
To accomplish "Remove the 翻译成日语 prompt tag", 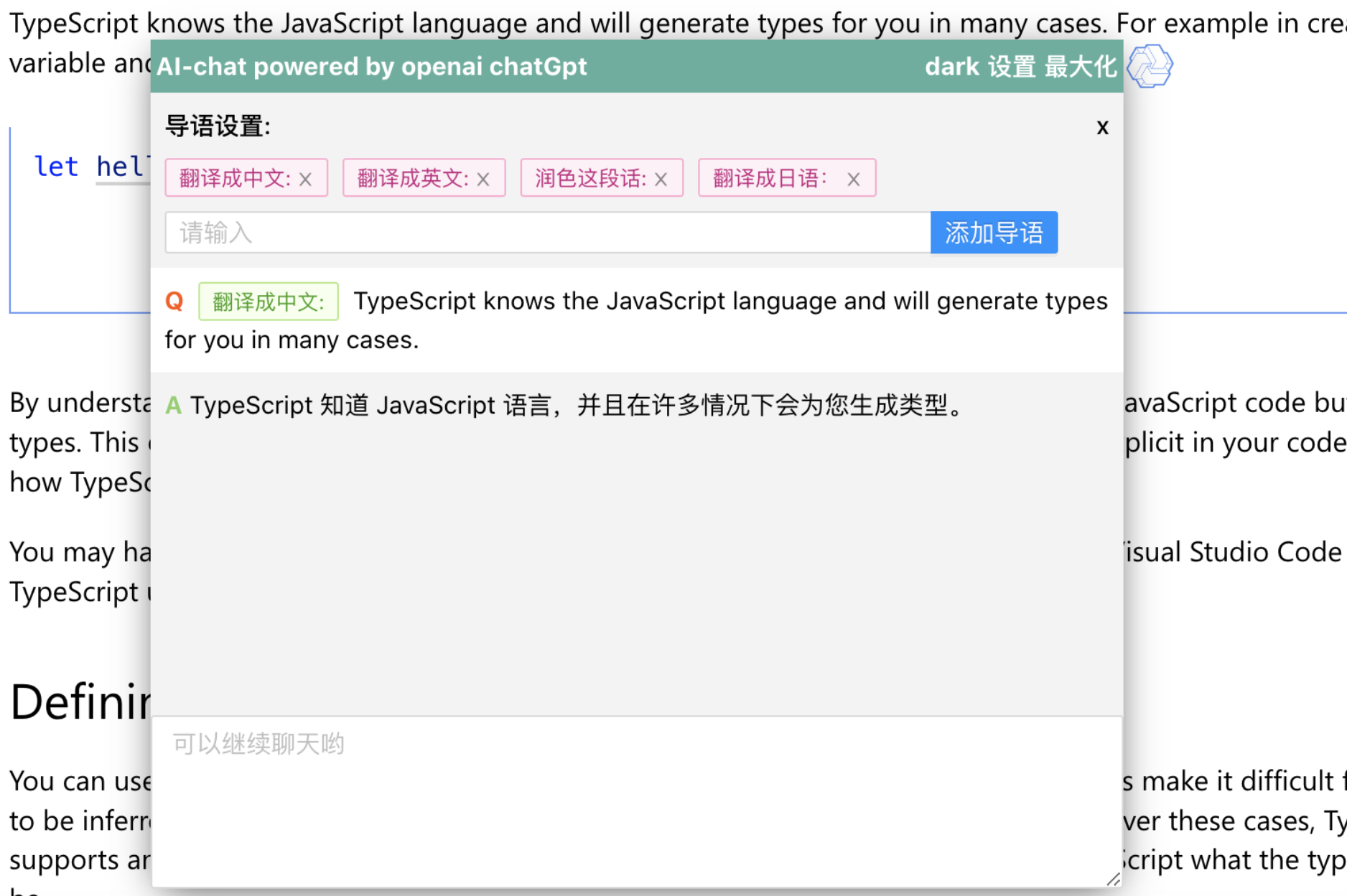I will tap(853, 179).
